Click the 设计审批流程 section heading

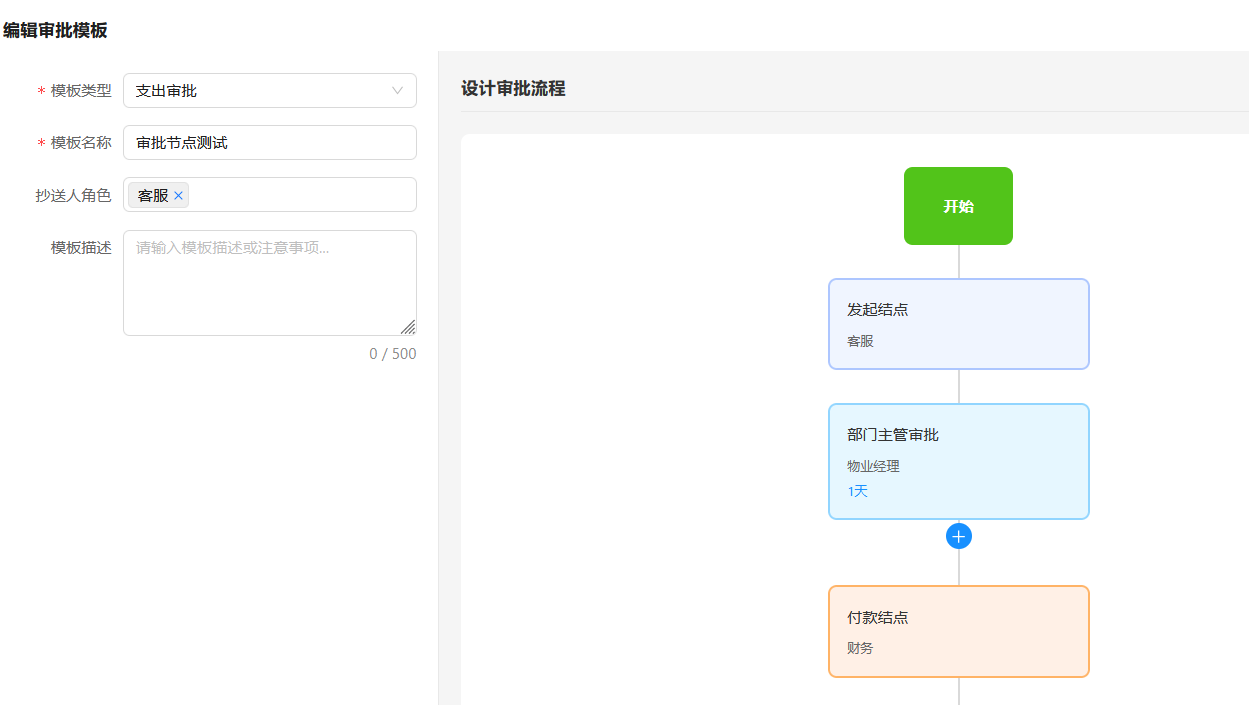[513, 88]
